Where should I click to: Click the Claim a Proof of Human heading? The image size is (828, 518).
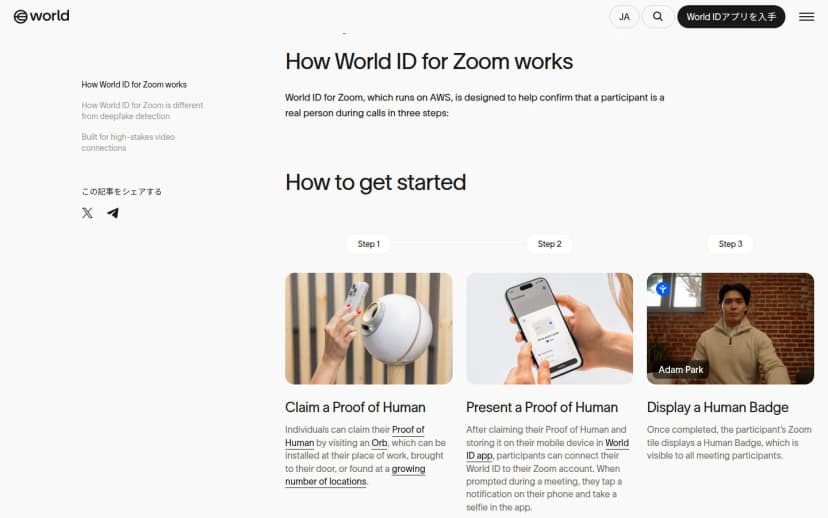click(x=355, y=407)
